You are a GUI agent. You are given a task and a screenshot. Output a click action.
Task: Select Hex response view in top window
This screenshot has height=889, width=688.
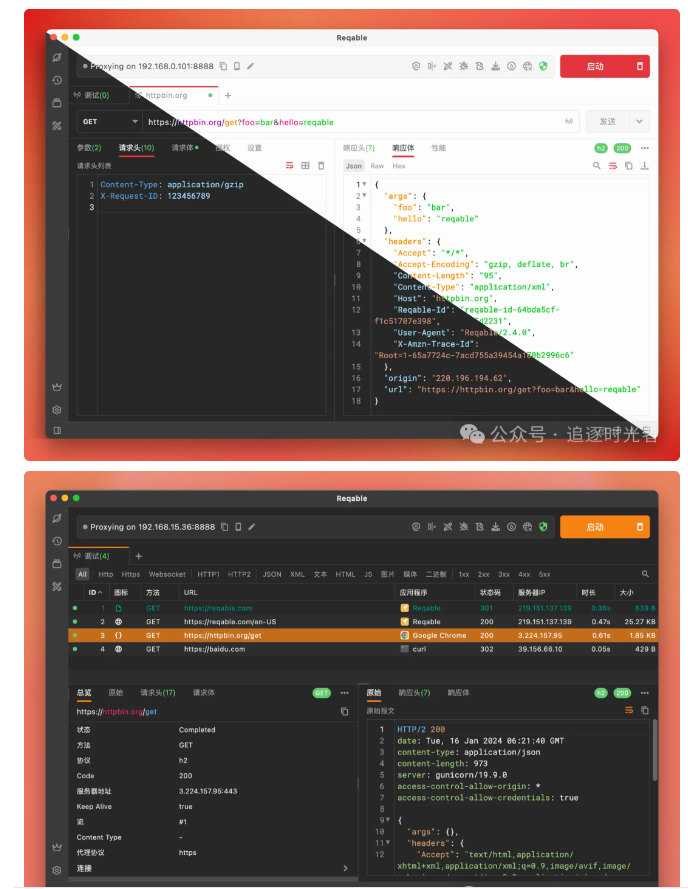pos(399,166)
